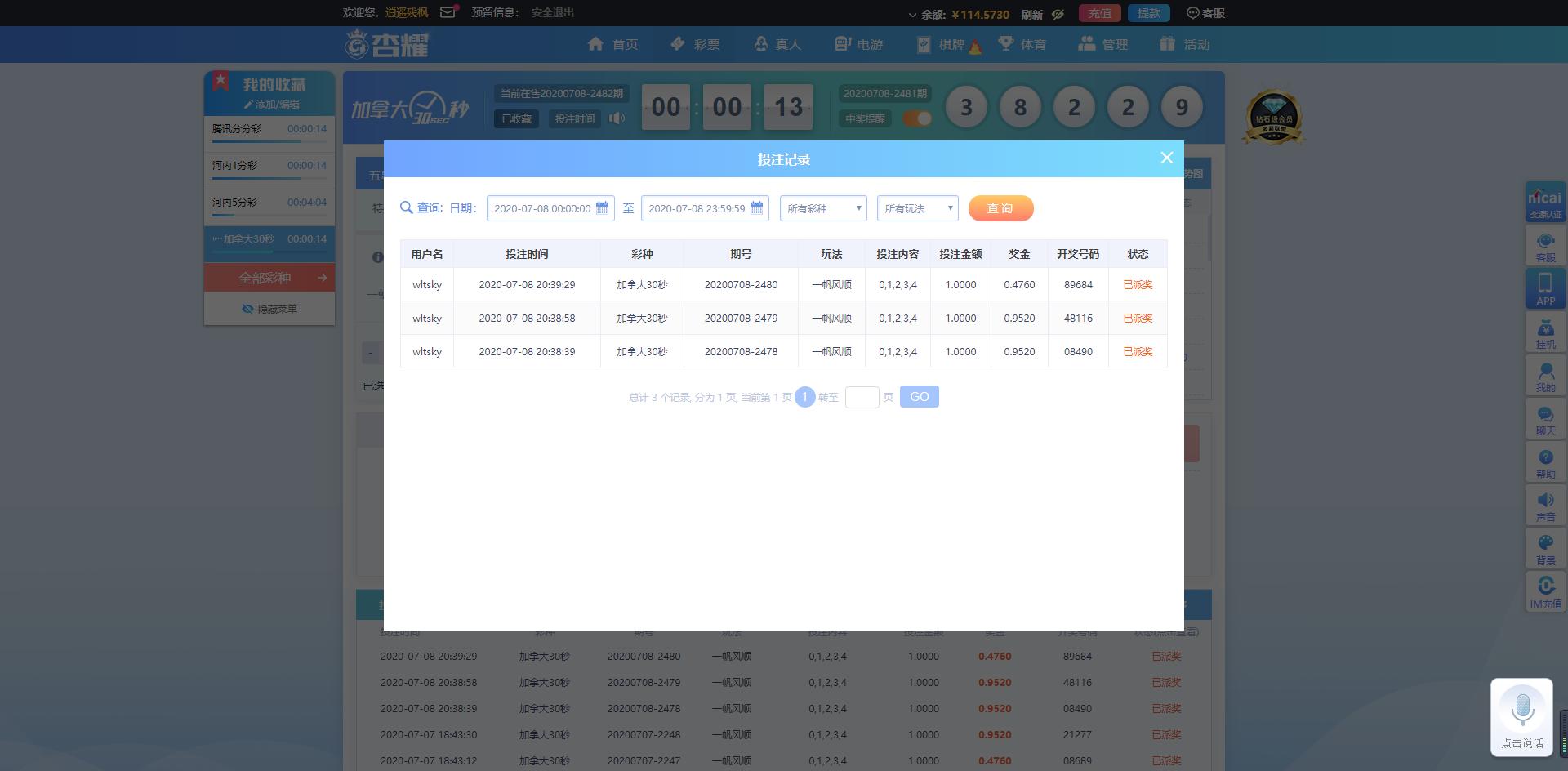
Task: Click the 腾讯分分彩 countdown progress bar
Action: tap(269, 141)
